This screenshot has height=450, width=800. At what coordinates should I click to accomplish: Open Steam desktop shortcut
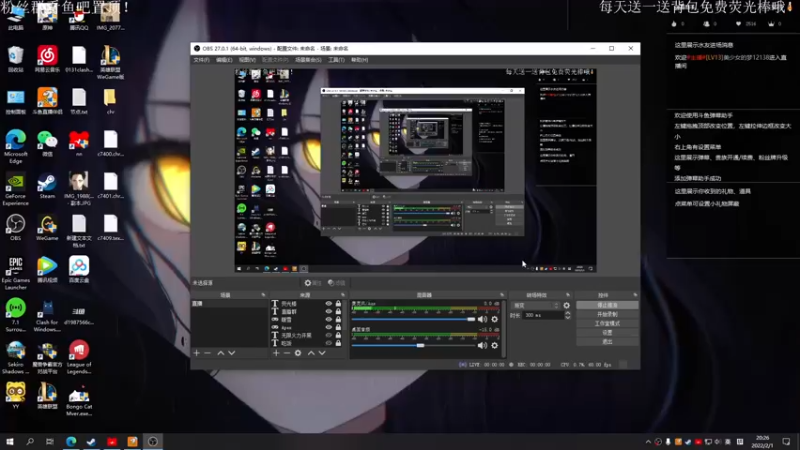click(x=47, y=186)
